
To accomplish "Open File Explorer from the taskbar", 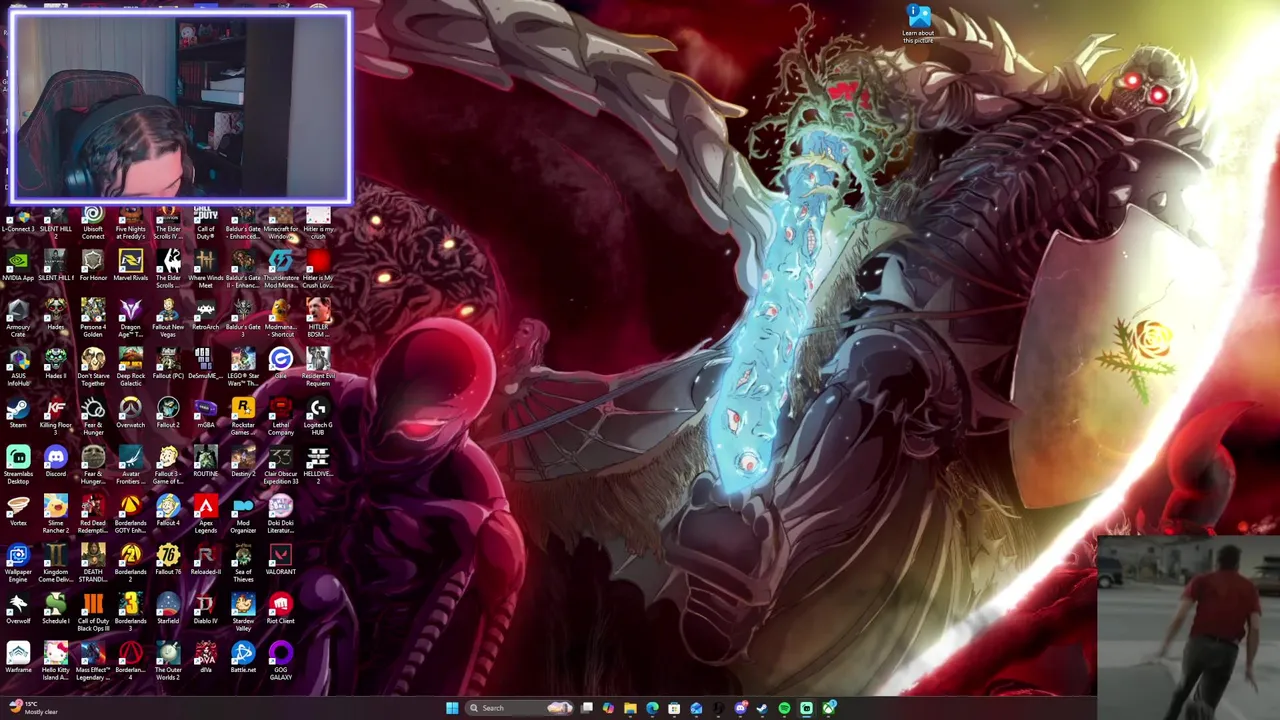I will tap(630, 708).
